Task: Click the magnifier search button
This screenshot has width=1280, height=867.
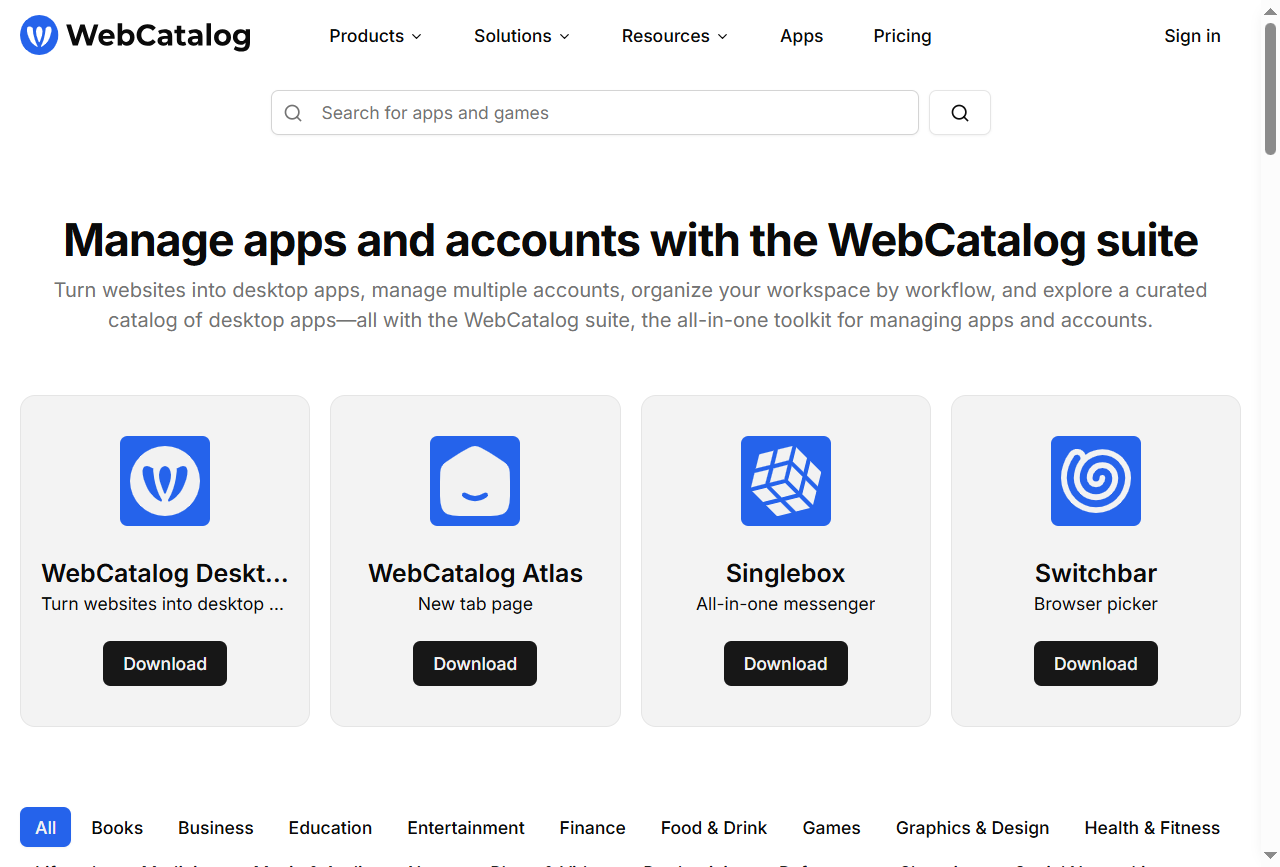Action: [959, 113]
